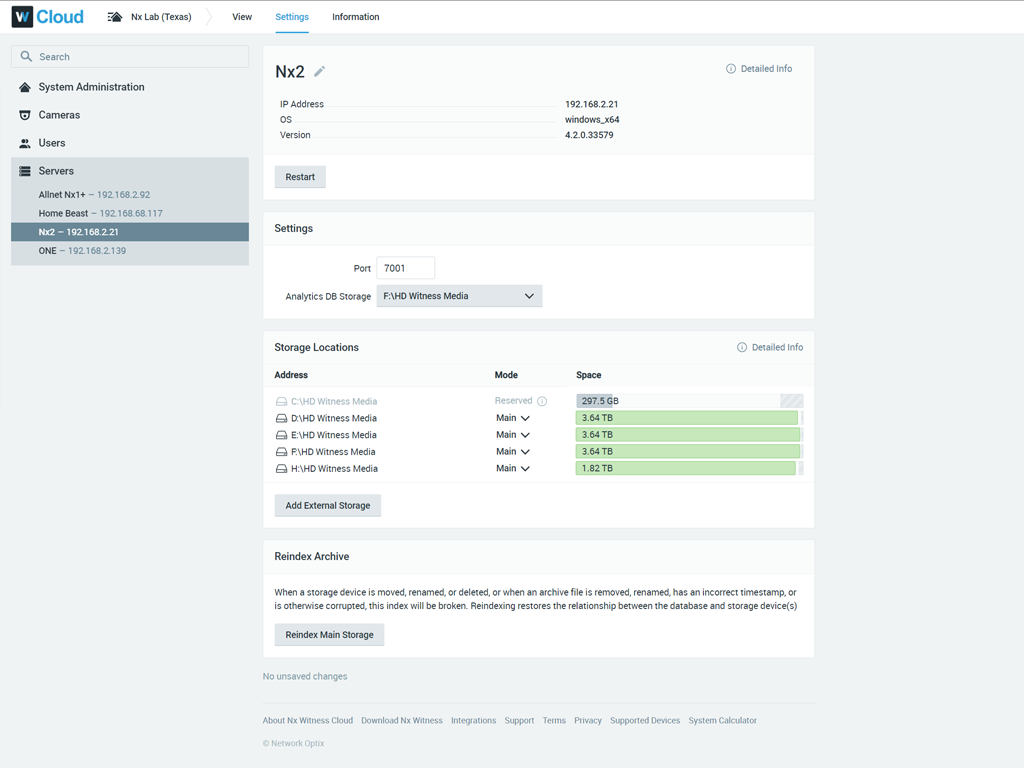
Task: Select server Allnet Nx1+ 192.168.2.92
Action: point(130,195)
